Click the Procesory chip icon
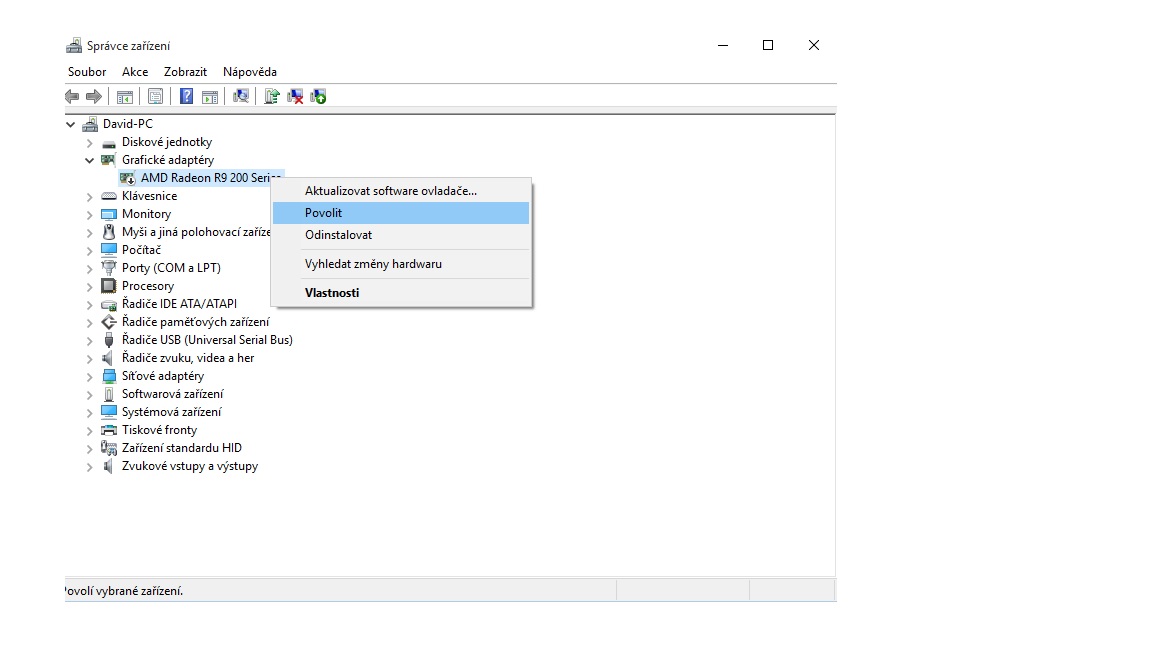1152x648 pixels. pos(109,286)
